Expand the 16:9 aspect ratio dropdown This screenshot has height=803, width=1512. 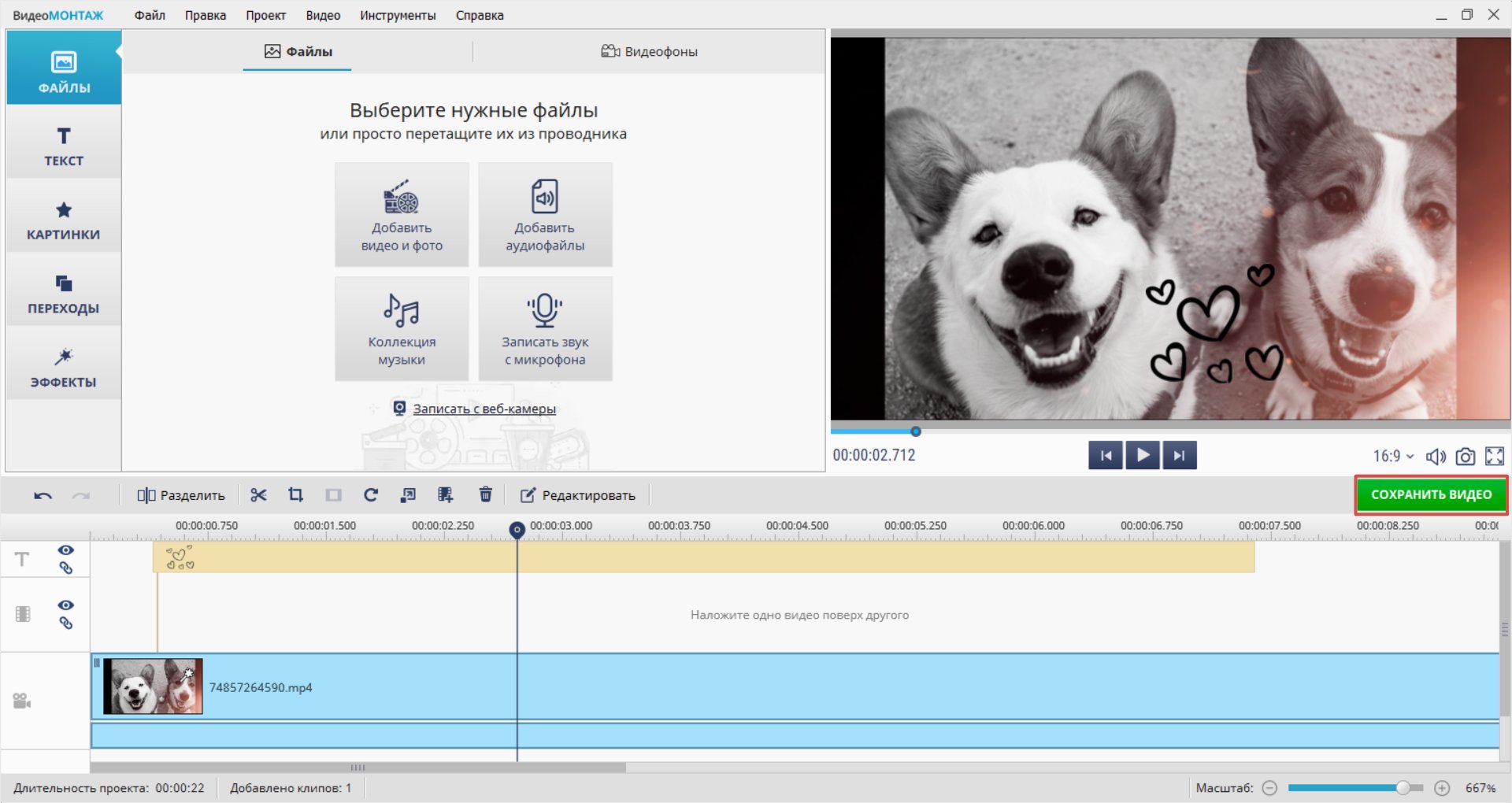1393,457
